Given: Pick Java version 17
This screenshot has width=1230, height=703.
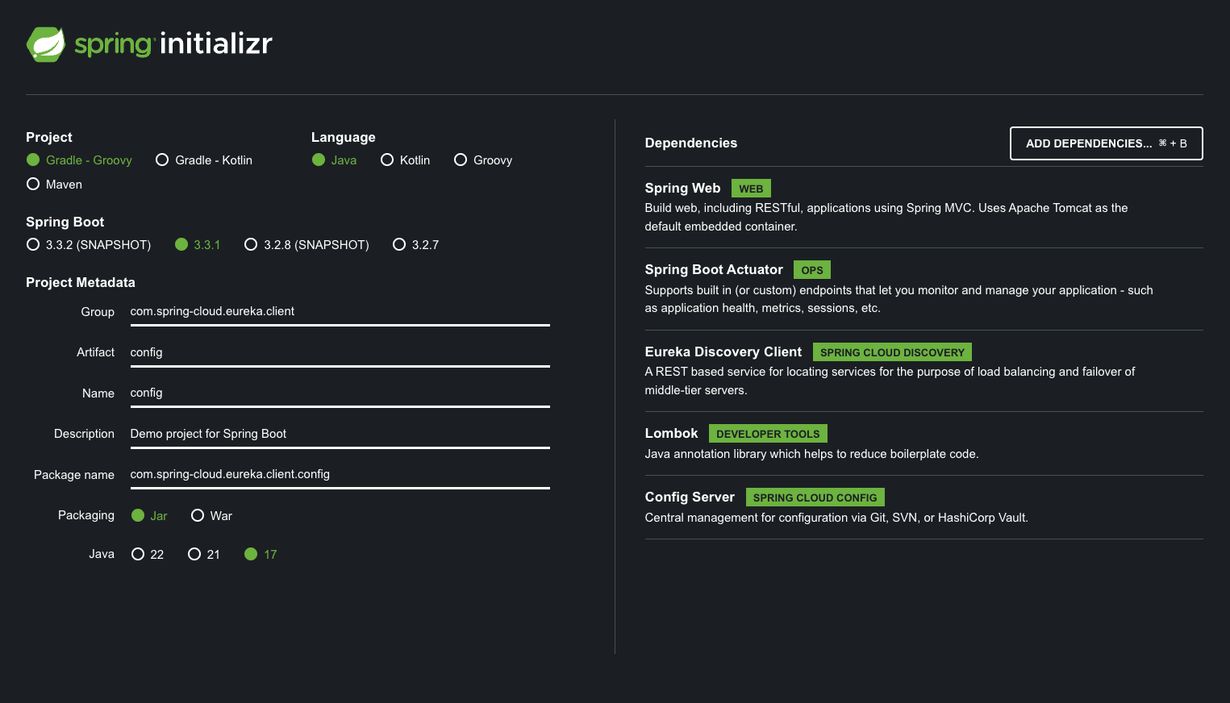Looking at the screenshot, I should (x=261, y=554).
